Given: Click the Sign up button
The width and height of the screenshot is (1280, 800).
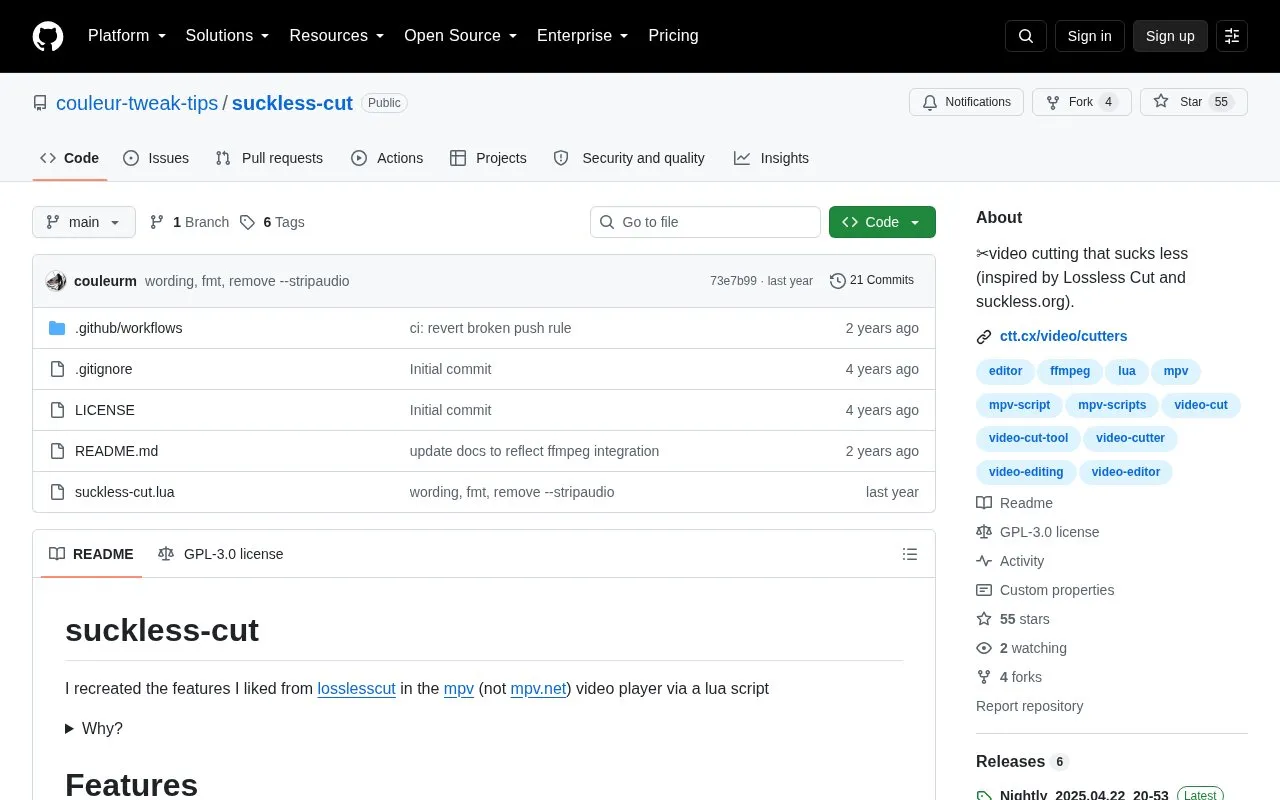Looking at the screenshot, I should pos(1170,36).
